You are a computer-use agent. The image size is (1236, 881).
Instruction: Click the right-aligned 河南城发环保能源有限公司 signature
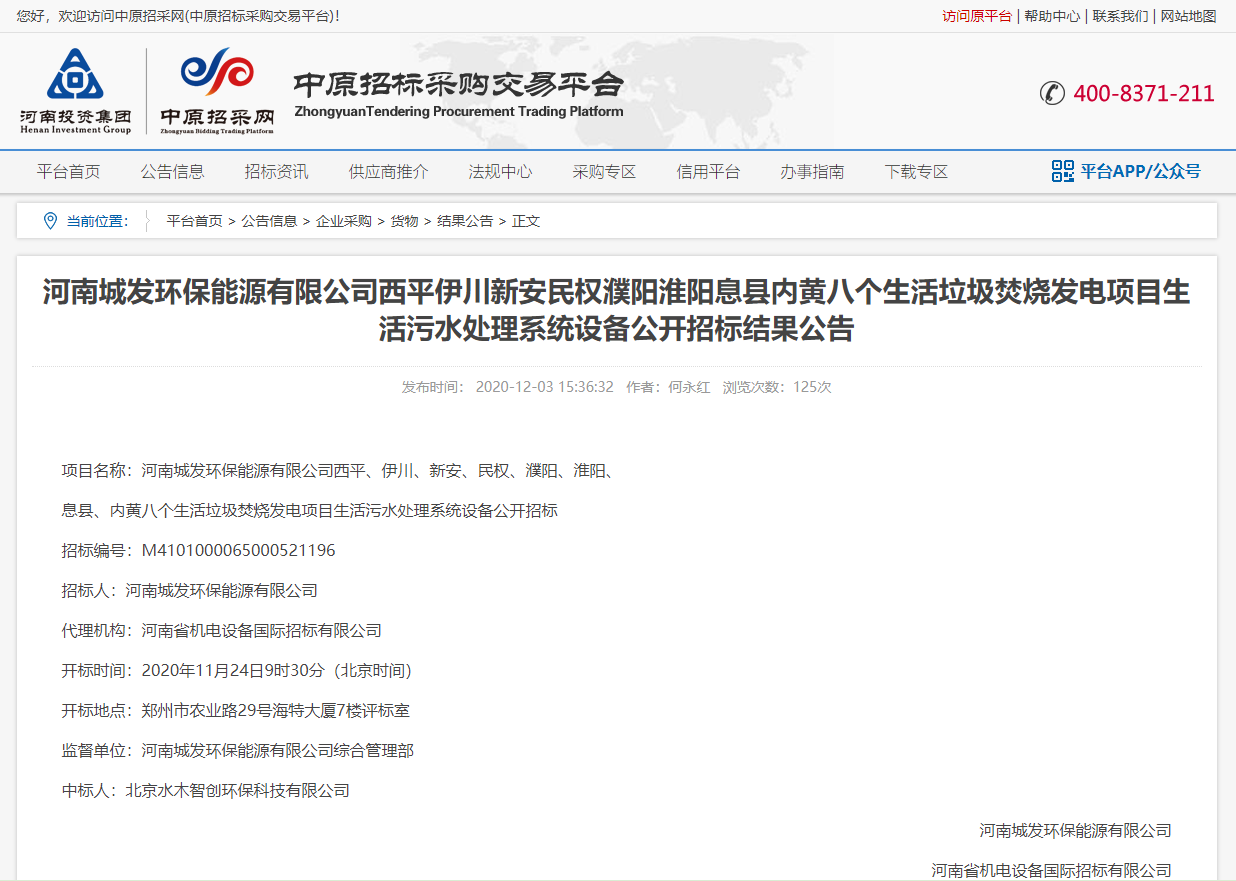point(1075,830)
